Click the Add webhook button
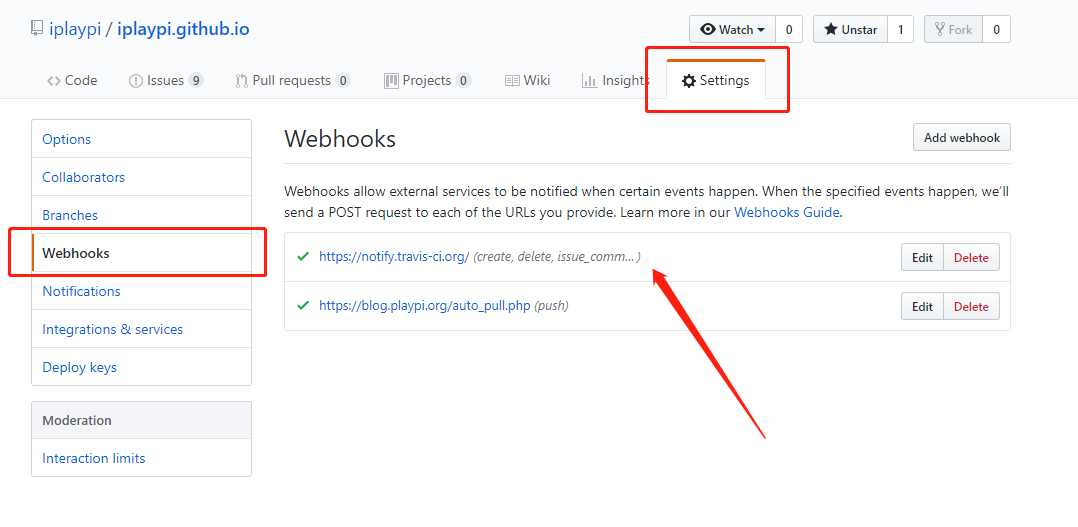The image size is (1078, 527). pos(961,137)
